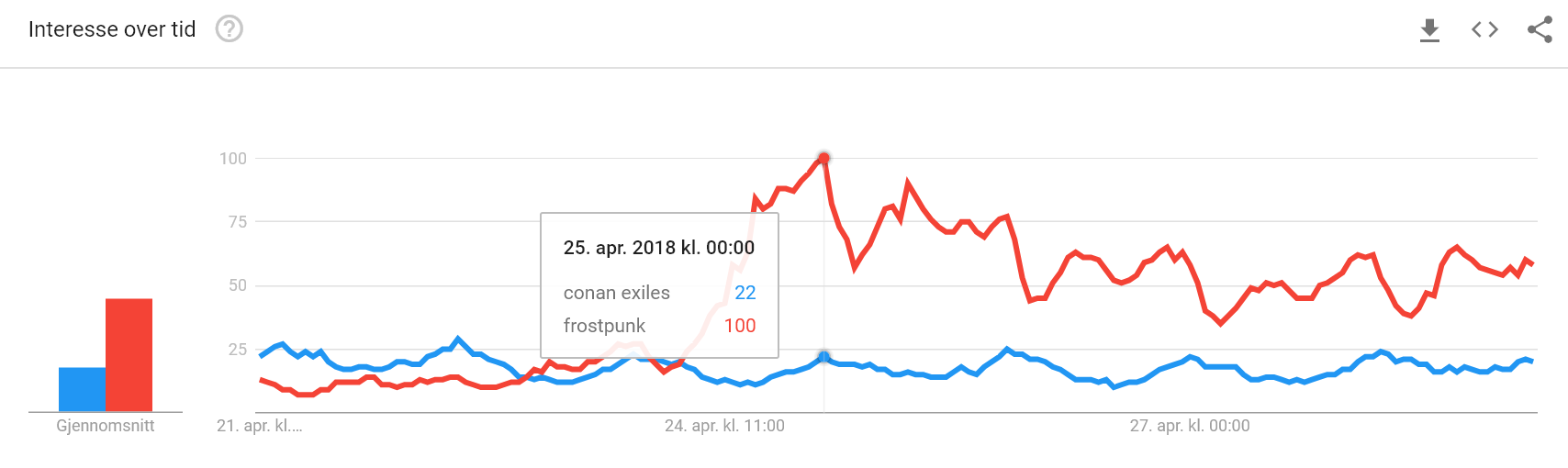
Task: Click the Interesse over tid heading
Action: click(112, 29)
